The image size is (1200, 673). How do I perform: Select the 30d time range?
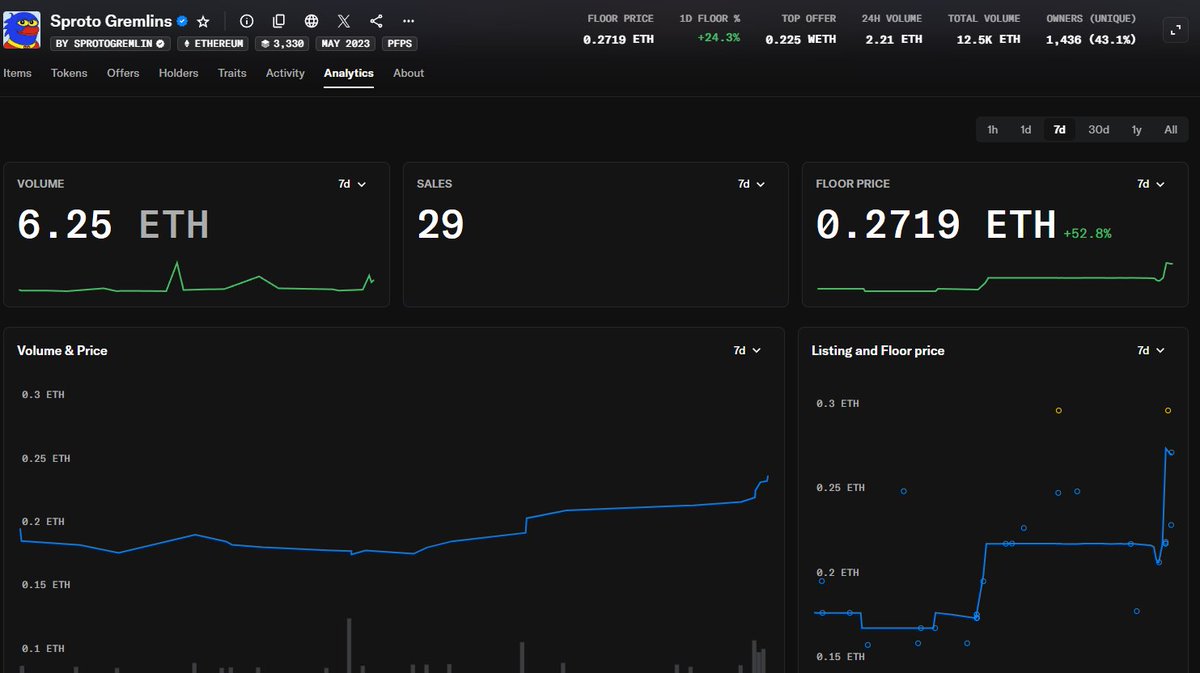(x=1098, y=130)
